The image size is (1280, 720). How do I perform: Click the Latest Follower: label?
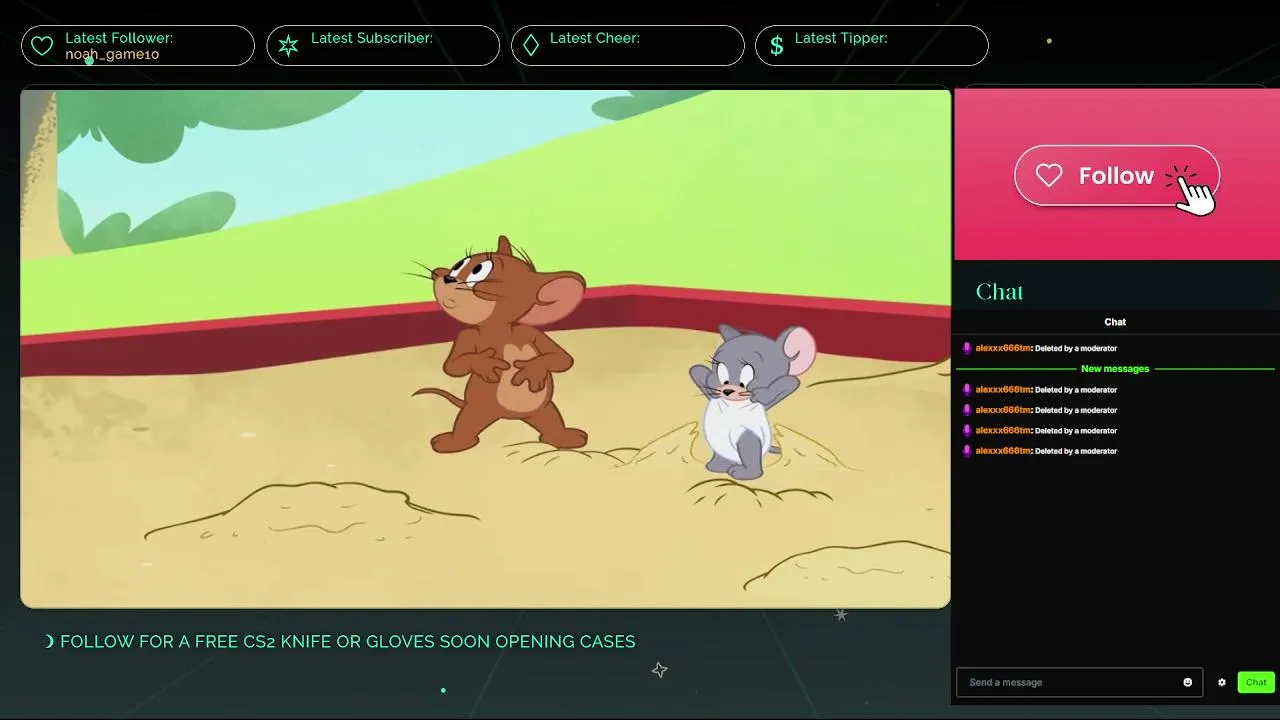pyautogui.click(x=119, y=38)
